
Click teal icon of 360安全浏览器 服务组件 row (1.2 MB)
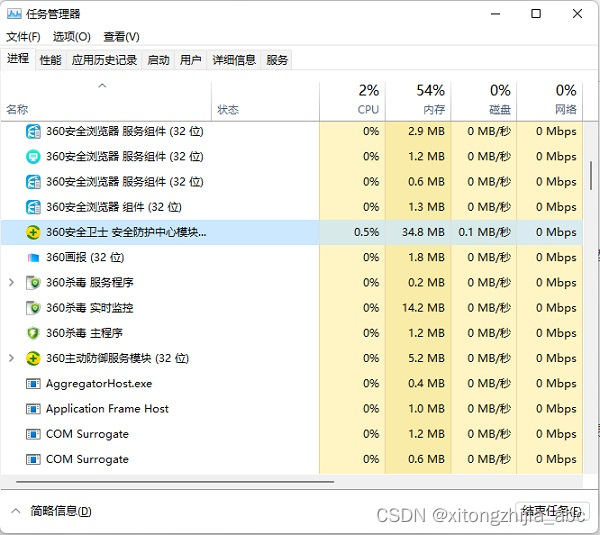tap(33, 157)
